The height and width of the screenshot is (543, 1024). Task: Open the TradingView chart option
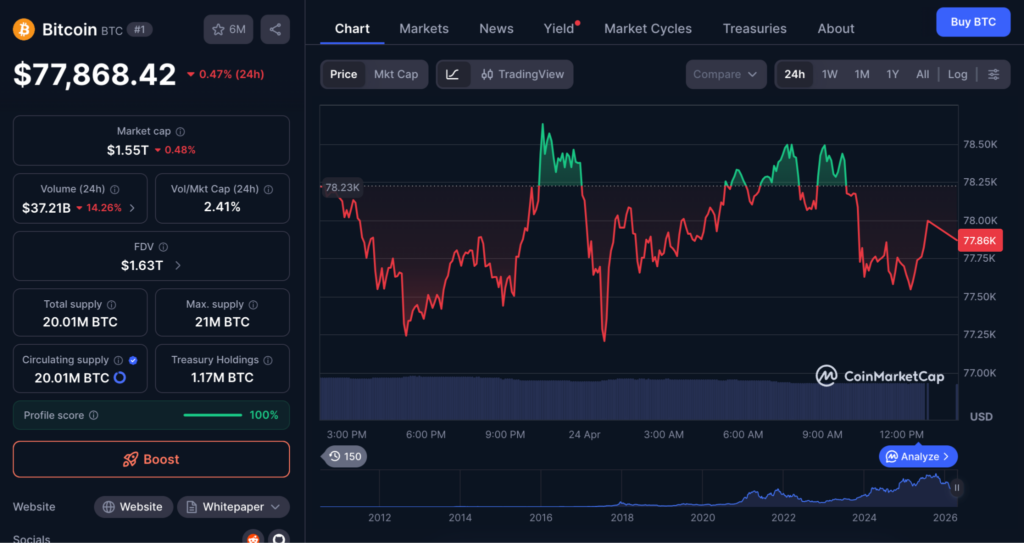[522, 74]
